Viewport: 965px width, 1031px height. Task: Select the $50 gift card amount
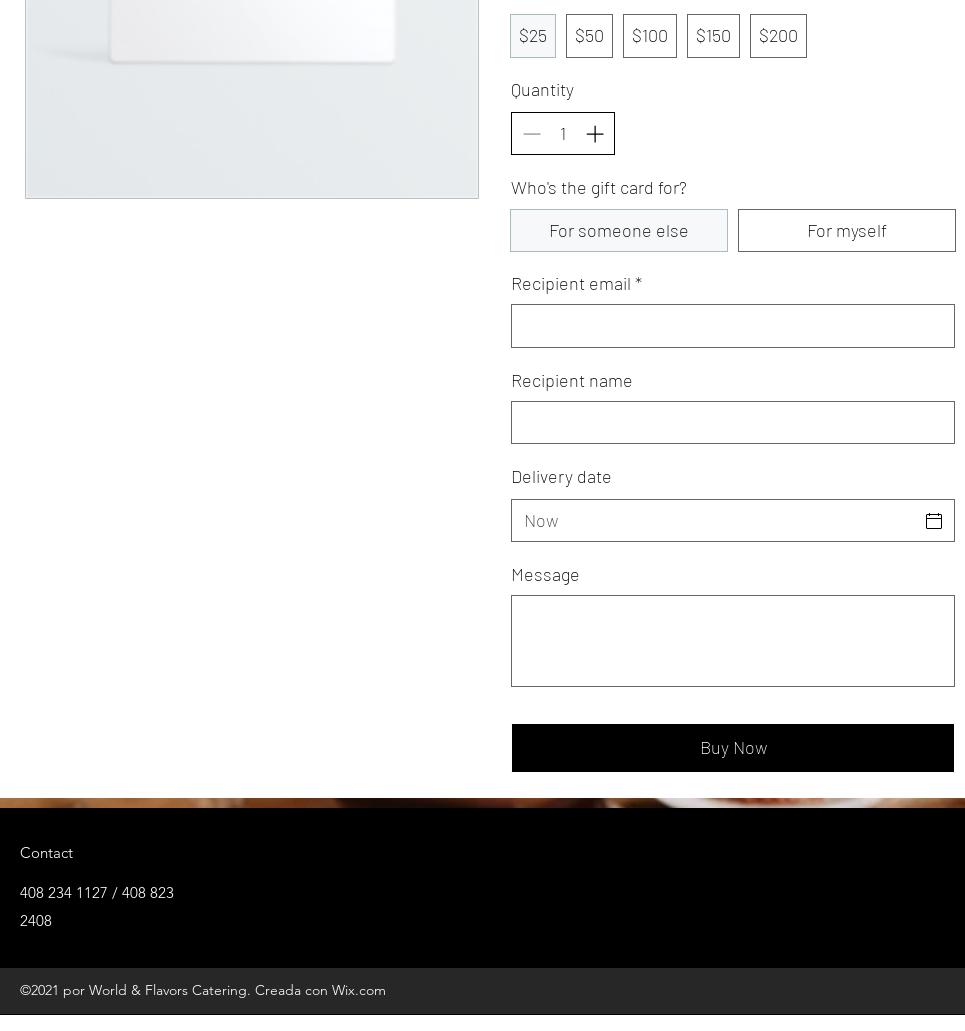tap(589, 36)
